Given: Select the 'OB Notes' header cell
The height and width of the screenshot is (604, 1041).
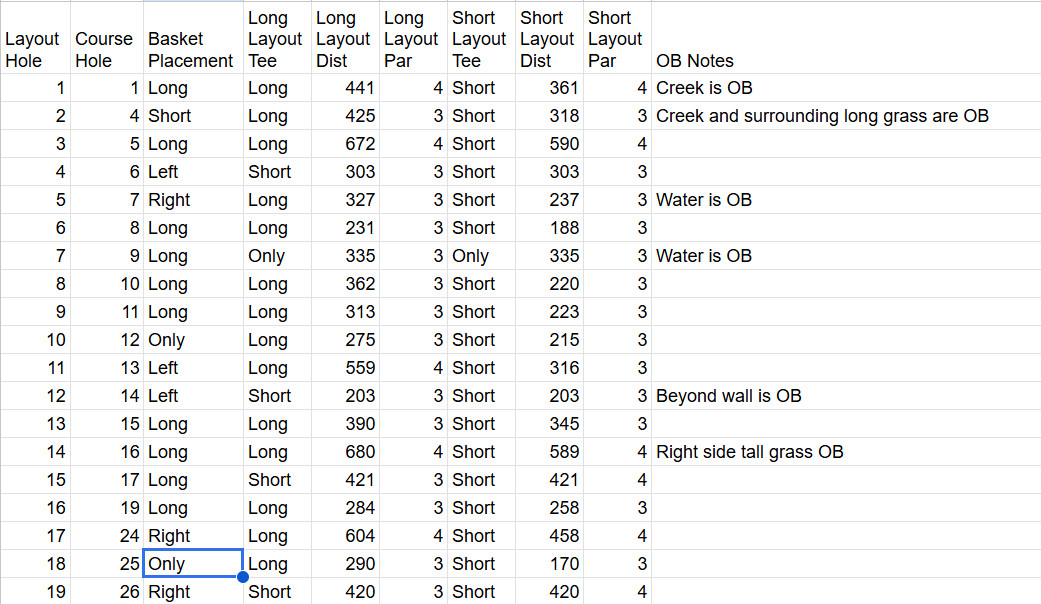Looking at the screenshot, I should (846, 38).
